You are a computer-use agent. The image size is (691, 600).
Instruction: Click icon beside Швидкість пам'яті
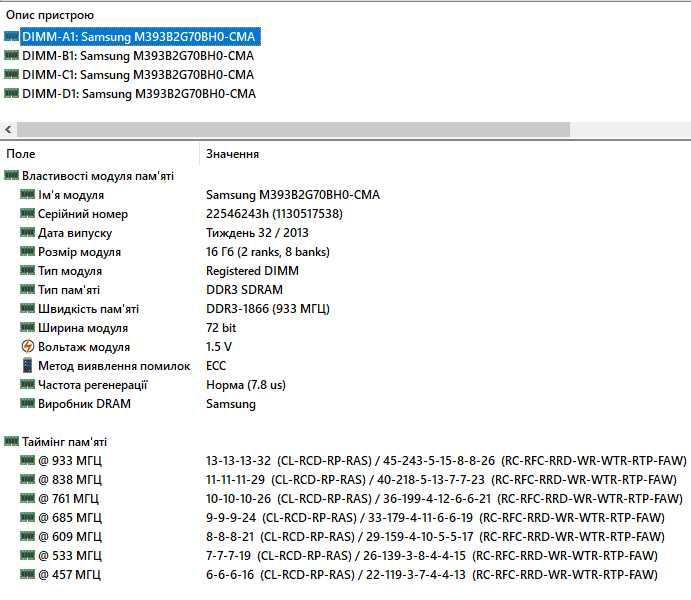tap(27, 308)
